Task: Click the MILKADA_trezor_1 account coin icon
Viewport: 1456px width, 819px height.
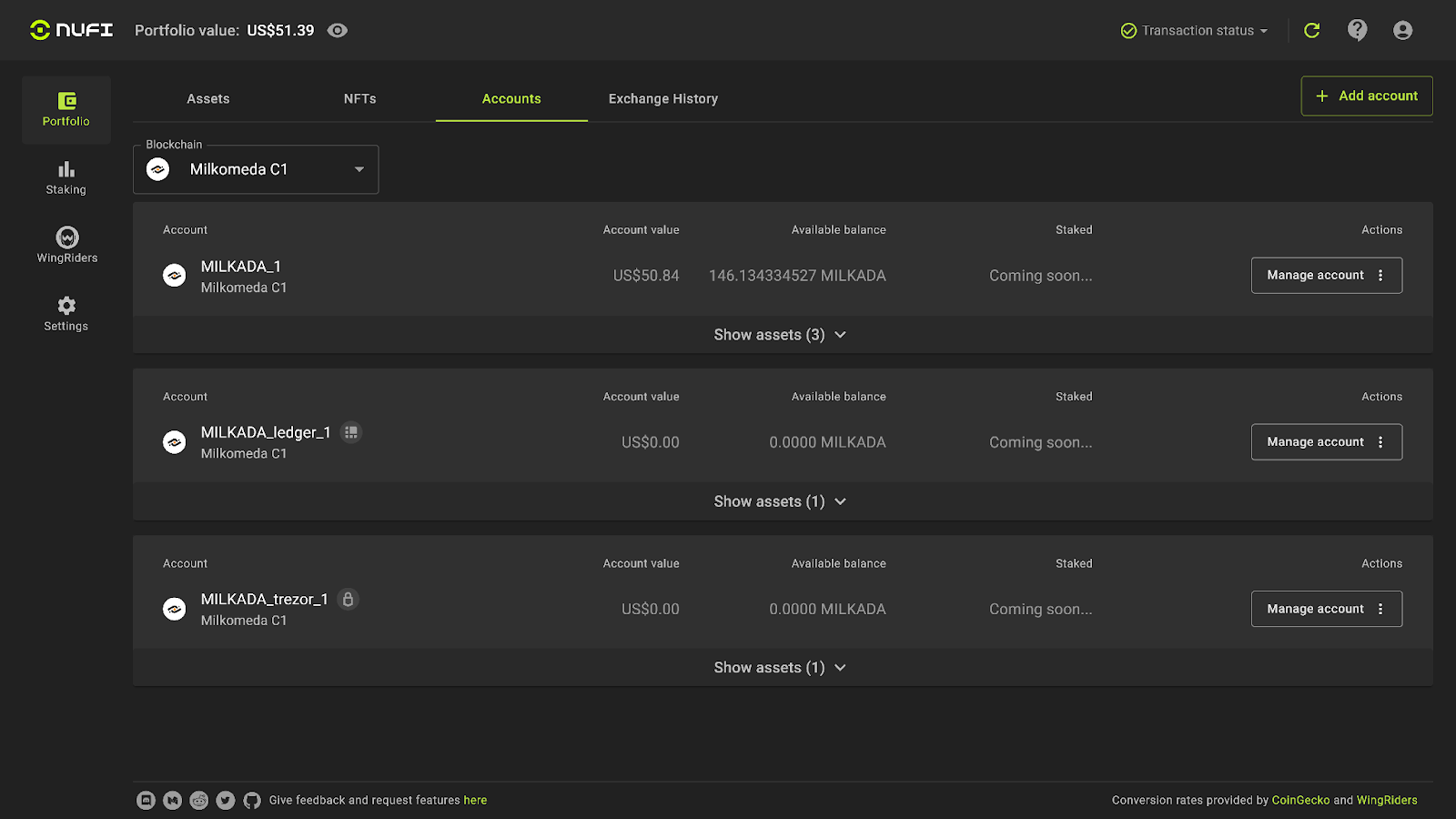Action: tap(175, 609)
